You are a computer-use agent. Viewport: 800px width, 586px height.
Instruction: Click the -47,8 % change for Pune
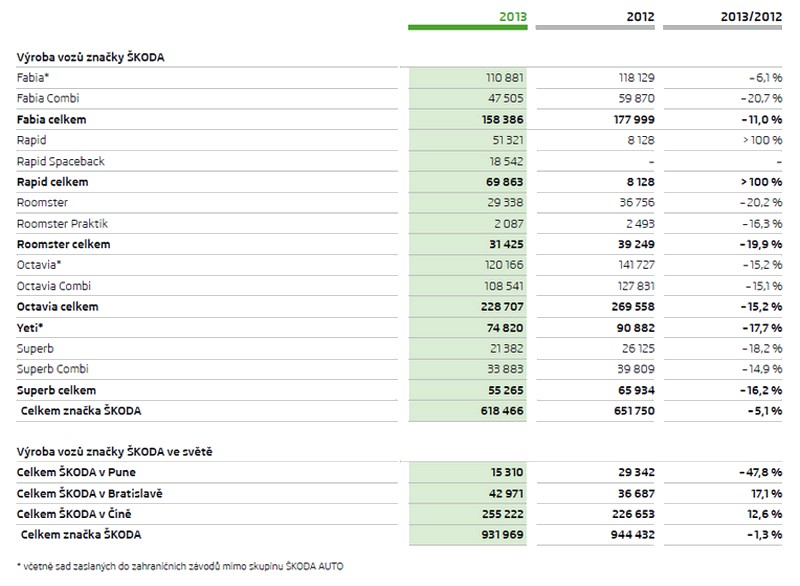point(761,472)
